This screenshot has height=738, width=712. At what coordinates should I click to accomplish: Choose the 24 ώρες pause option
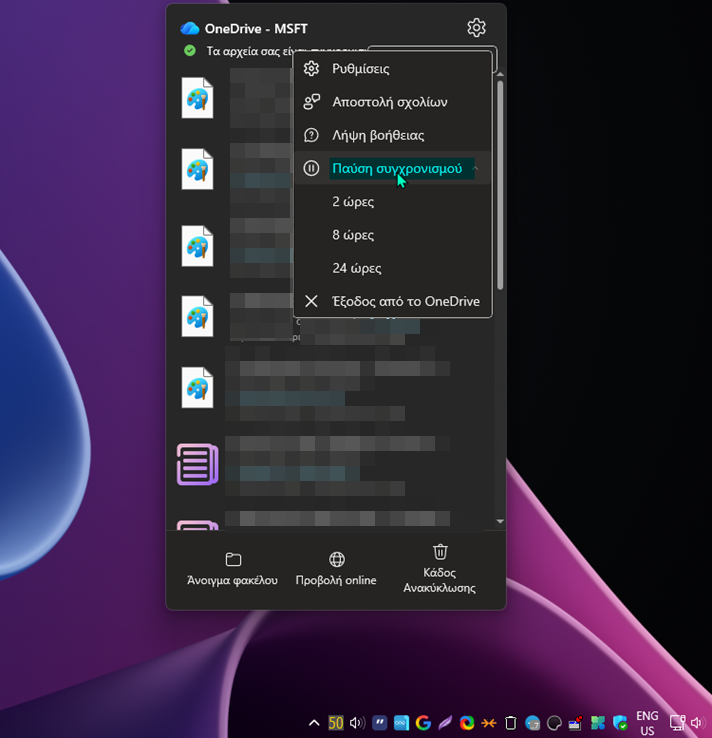pyautogui.click(x=357, y=268)
